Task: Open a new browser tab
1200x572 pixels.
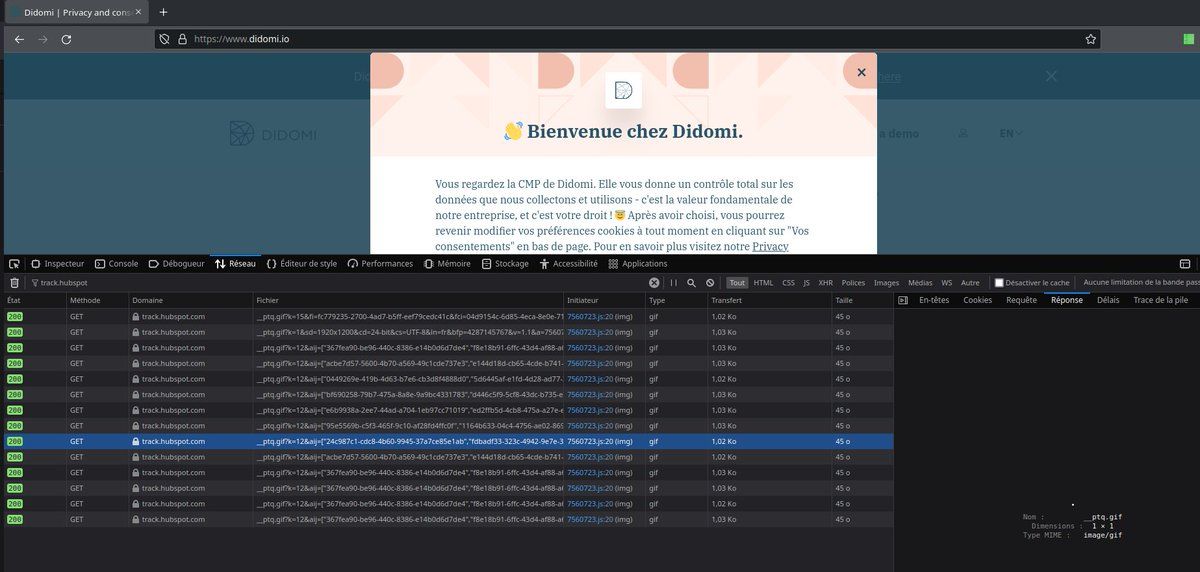Action: pos(163,12)
